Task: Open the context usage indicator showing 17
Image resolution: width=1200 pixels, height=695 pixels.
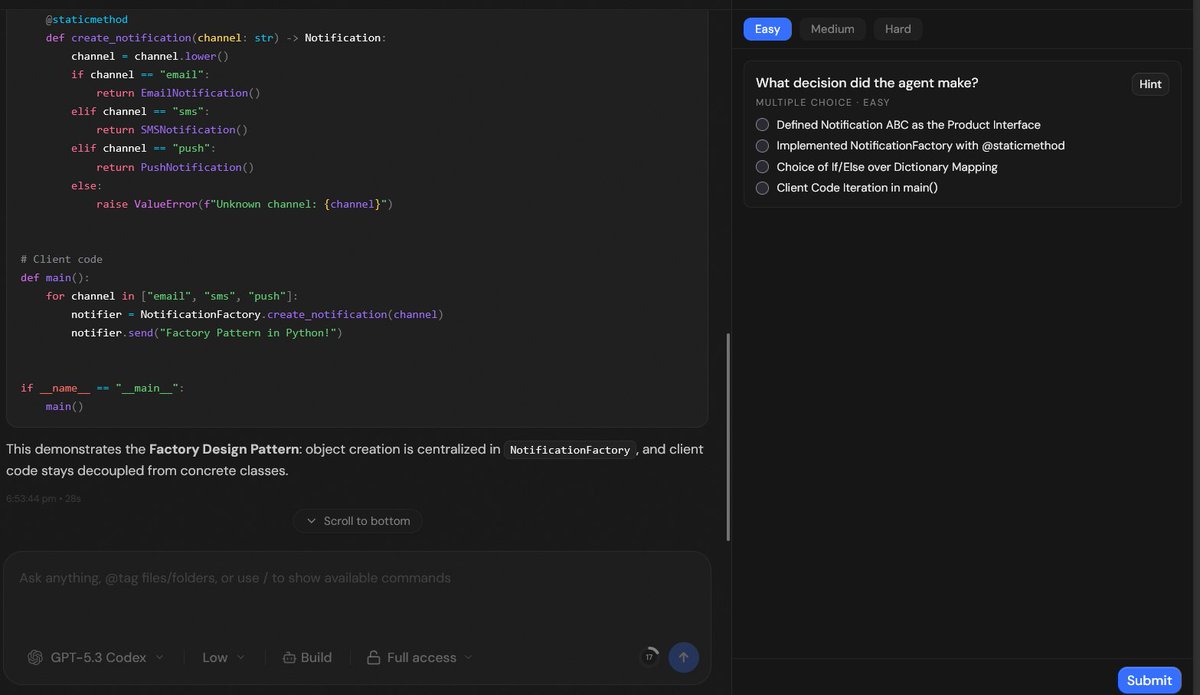Action: coord(649,657)
